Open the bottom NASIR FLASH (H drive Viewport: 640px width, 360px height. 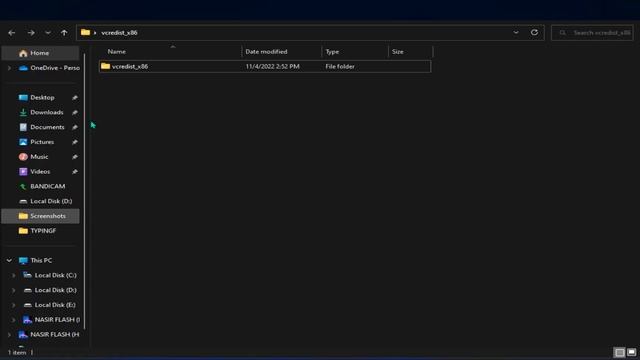(49, 335)
